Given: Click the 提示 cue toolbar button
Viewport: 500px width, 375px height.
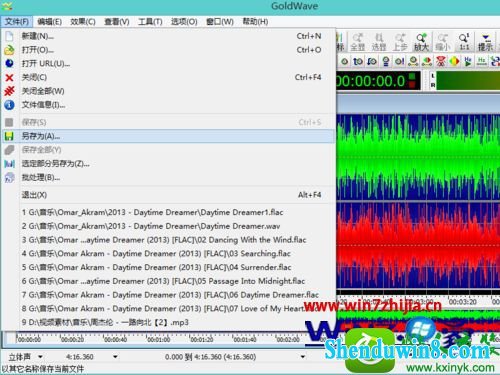Looking at the screenshot, I should [485, 42].
